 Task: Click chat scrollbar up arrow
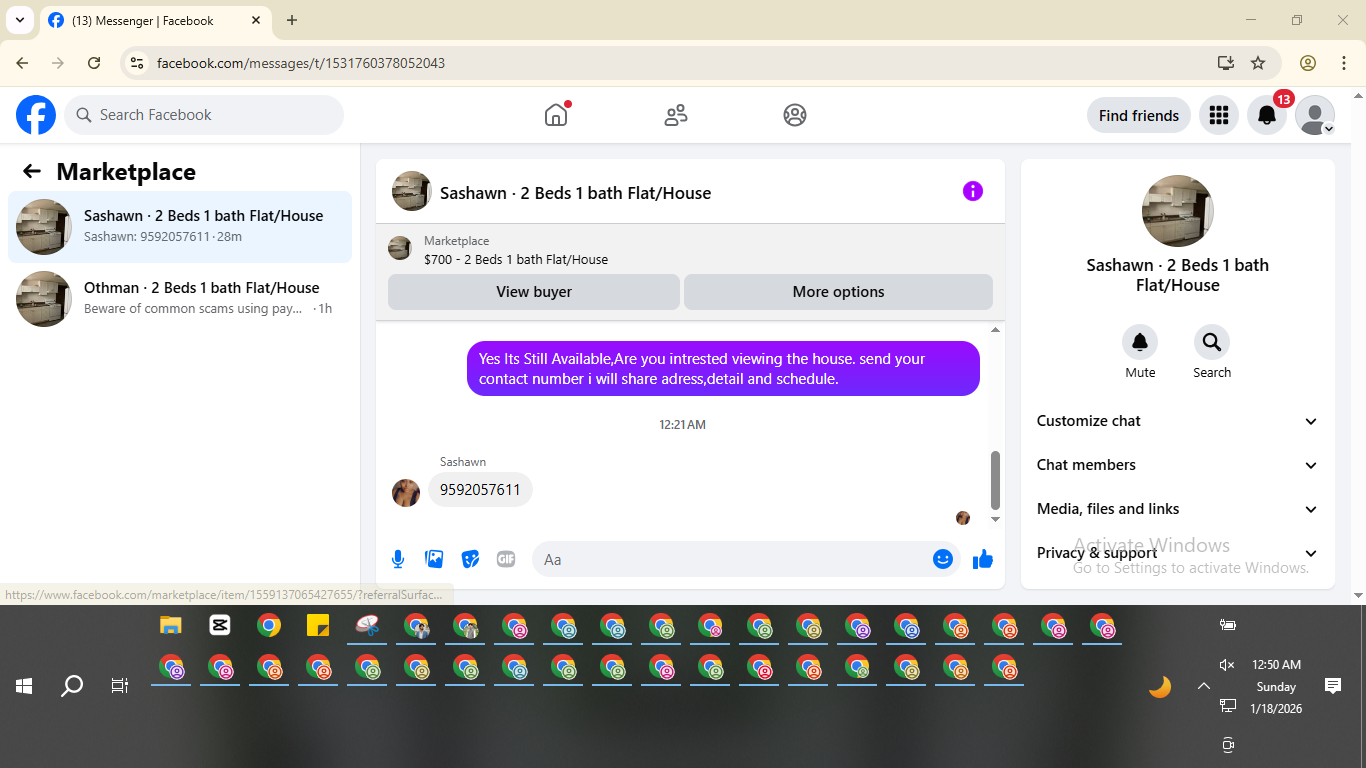tap(995, 330)
